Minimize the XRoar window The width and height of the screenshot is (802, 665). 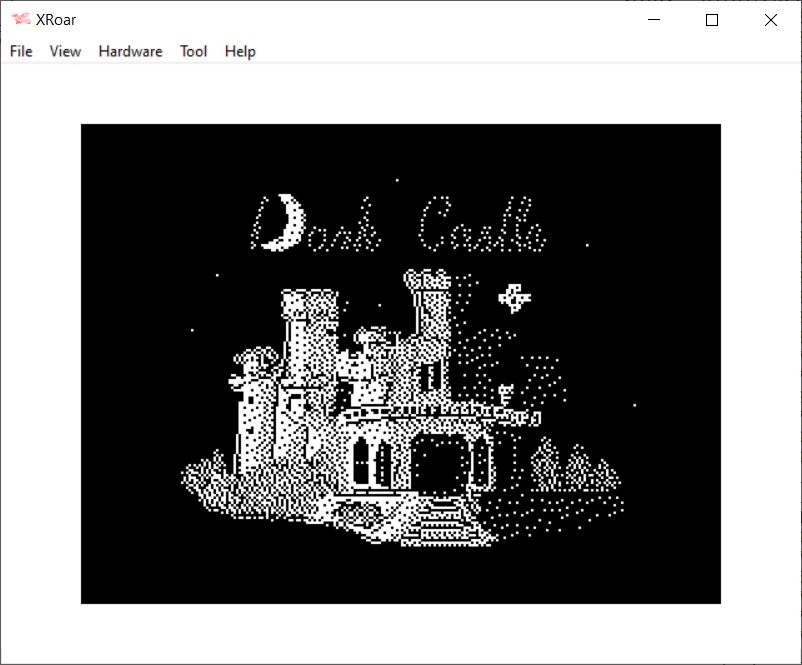point(654,20)
